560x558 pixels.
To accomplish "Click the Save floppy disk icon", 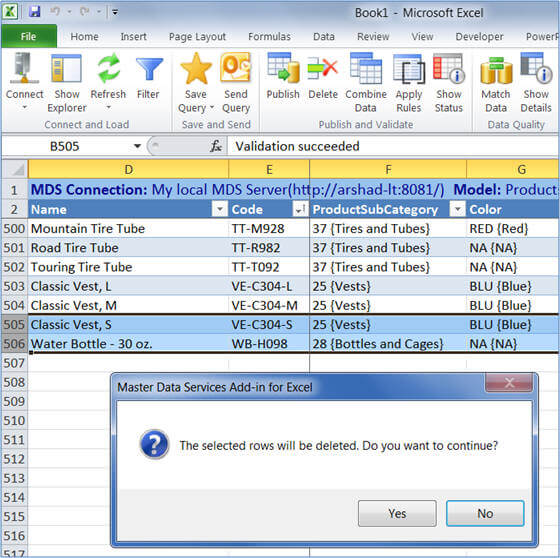I will coord(35,12).
